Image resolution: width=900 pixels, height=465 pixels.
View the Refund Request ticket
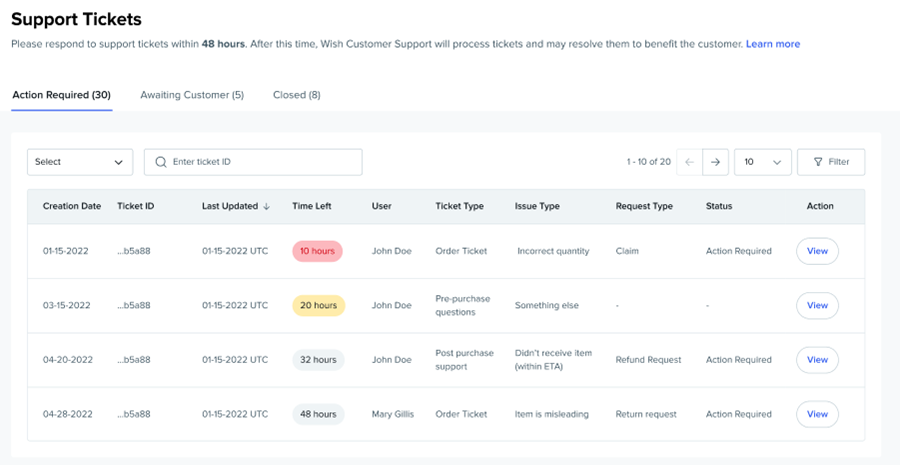817,360
